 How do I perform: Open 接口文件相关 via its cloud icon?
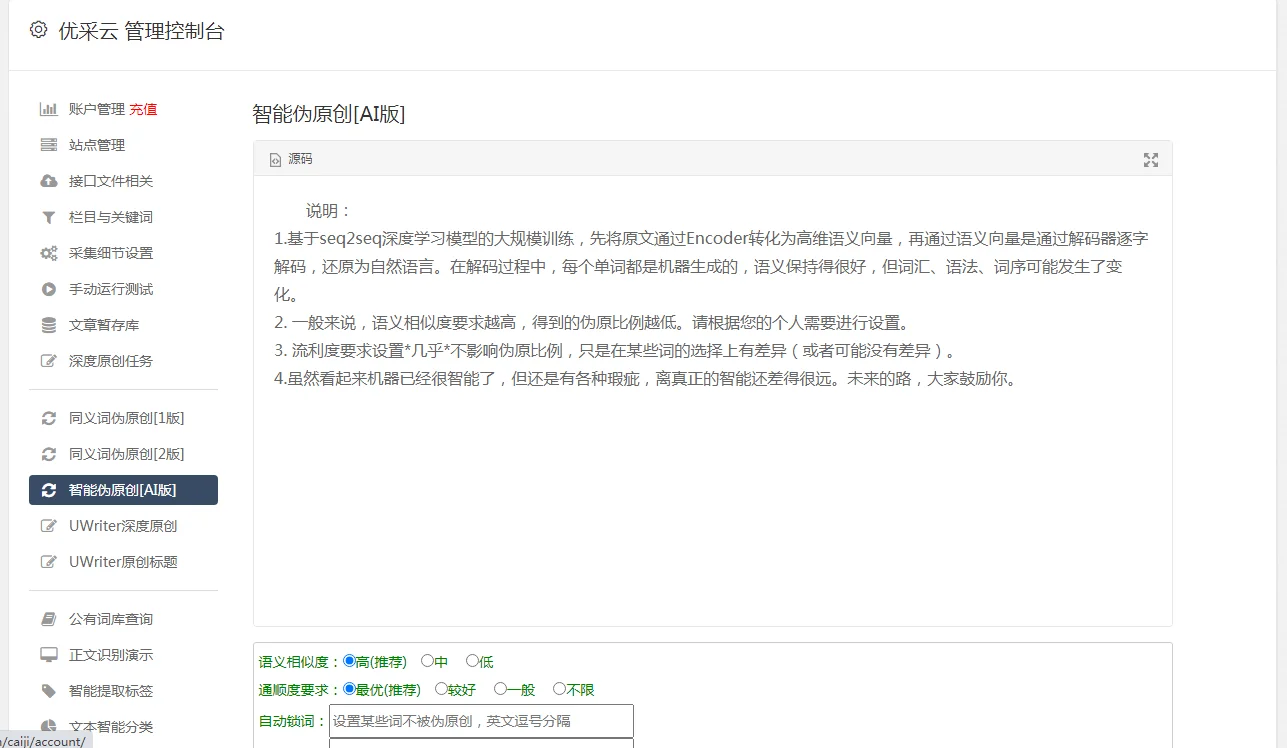click(x=48, y=180)
